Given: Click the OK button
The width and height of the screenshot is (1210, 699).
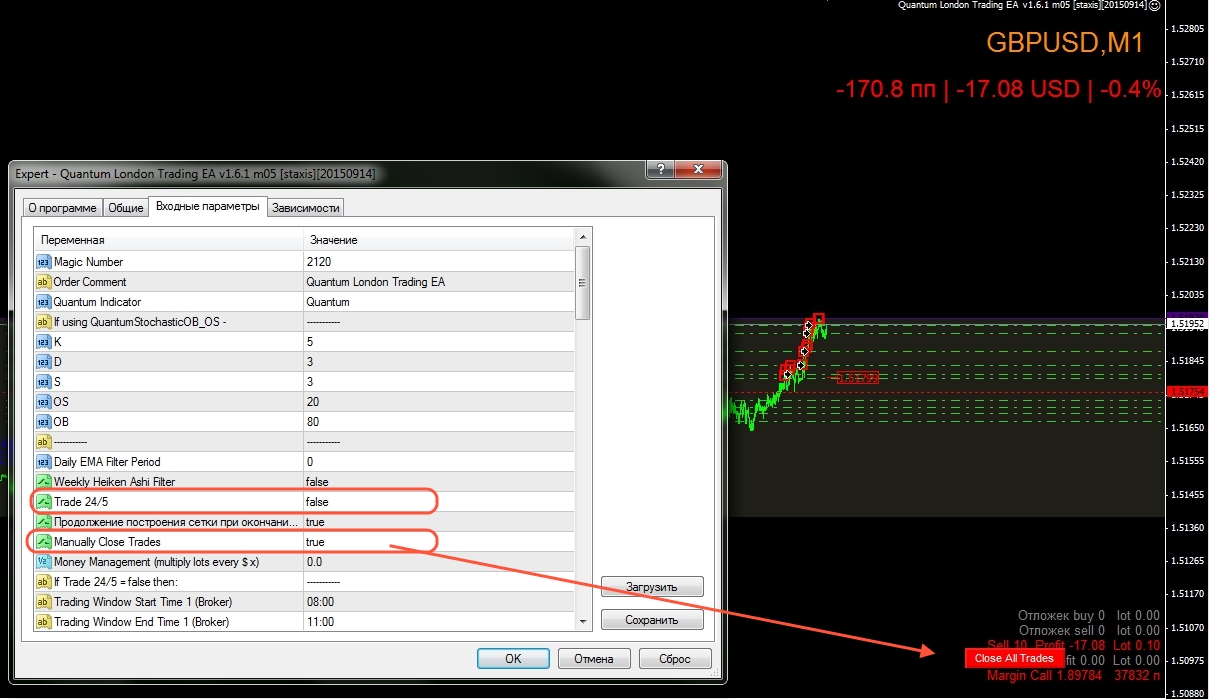Looking at the screenshot, I should click(513, 659).
